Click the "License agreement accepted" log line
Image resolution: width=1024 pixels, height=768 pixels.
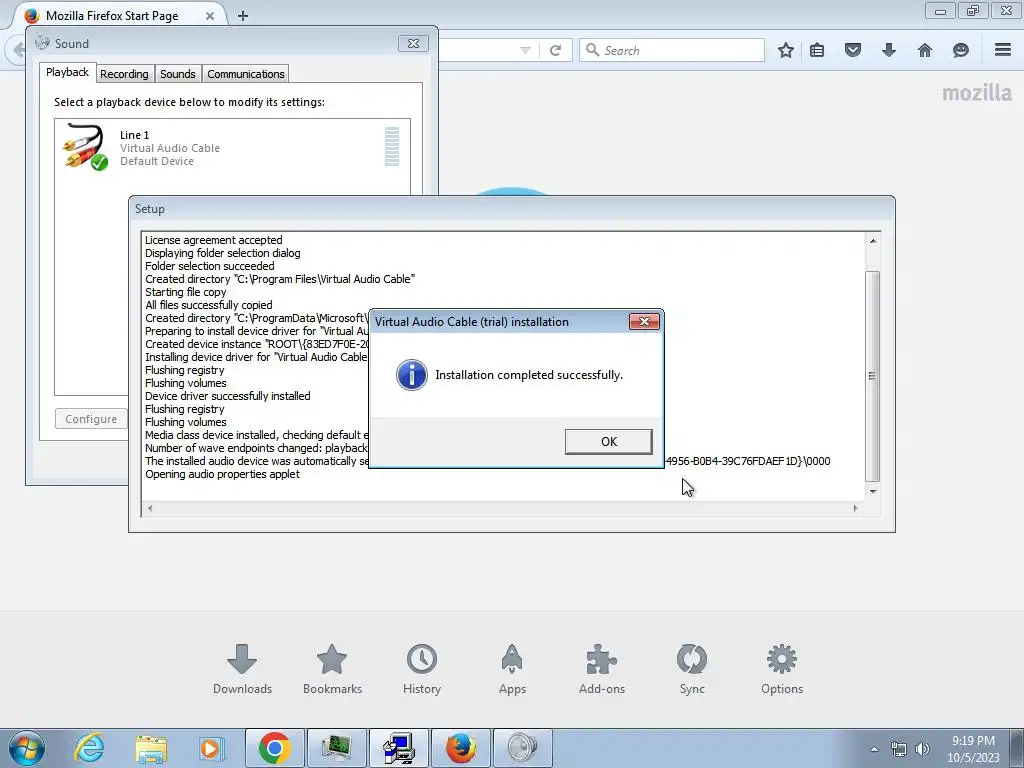point(214,240)
